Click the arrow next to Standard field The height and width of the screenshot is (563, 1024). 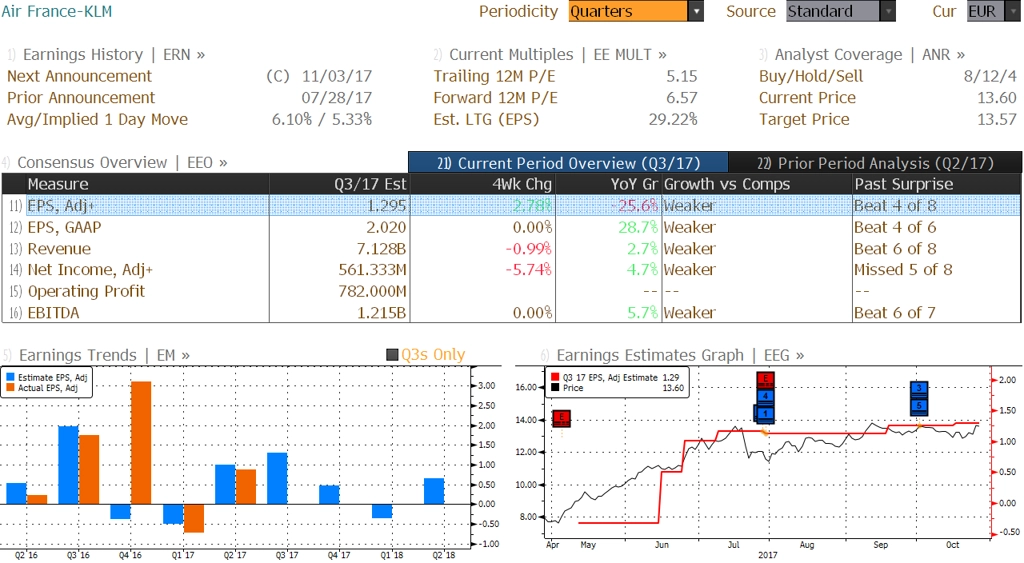click(x=888, y=11)
